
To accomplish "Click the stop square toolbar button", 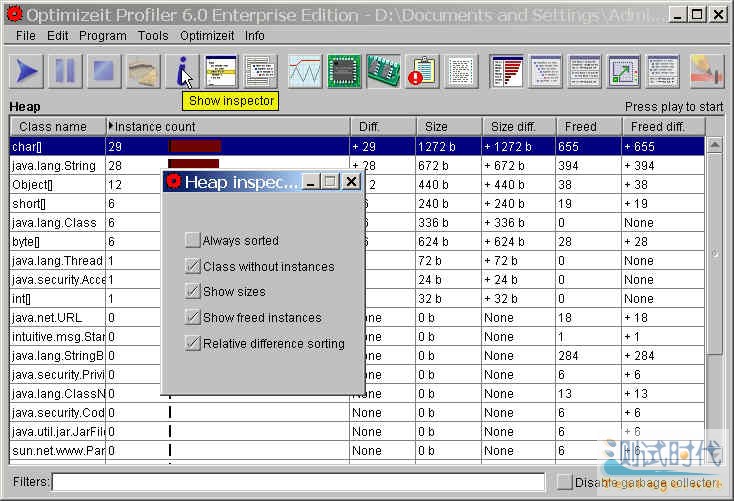I will (103, 72).
